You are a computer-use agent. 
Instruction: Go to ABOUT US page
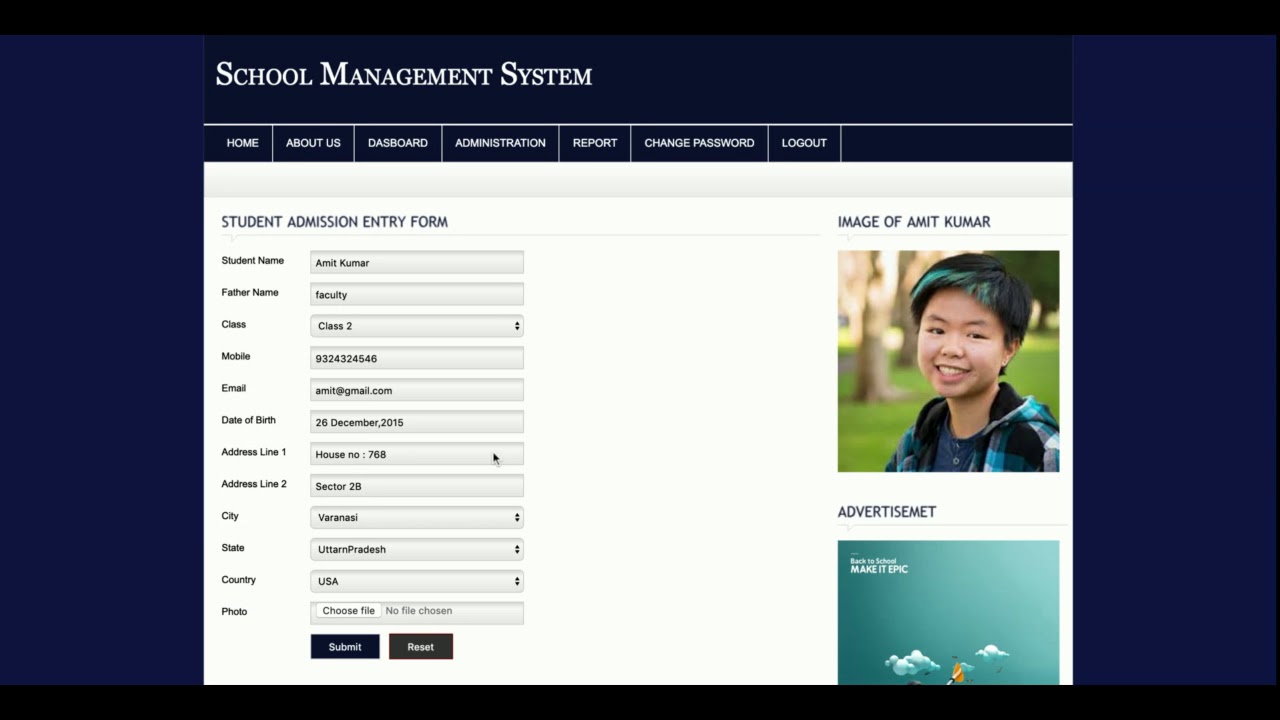point(313,143)
